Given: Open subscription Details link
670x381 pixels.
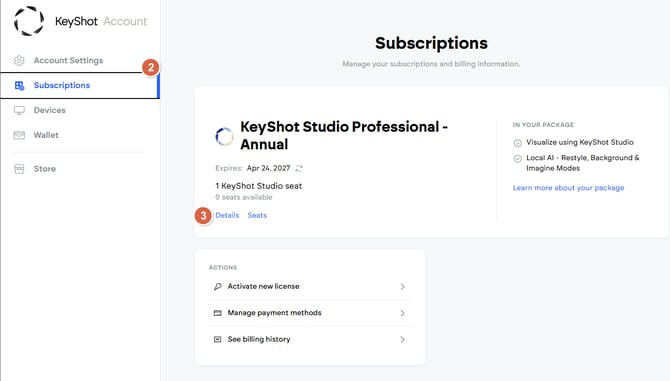Looking at the screenshot, I should [x=227, y=215].
